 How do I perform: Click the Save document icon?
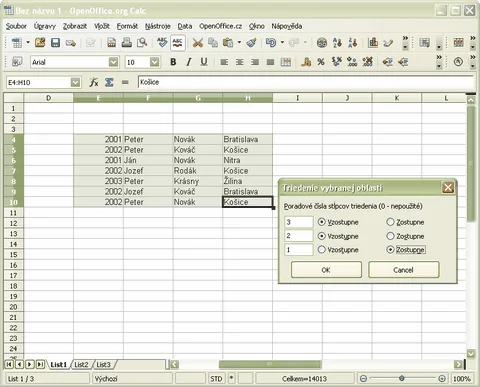coord(55,43)
